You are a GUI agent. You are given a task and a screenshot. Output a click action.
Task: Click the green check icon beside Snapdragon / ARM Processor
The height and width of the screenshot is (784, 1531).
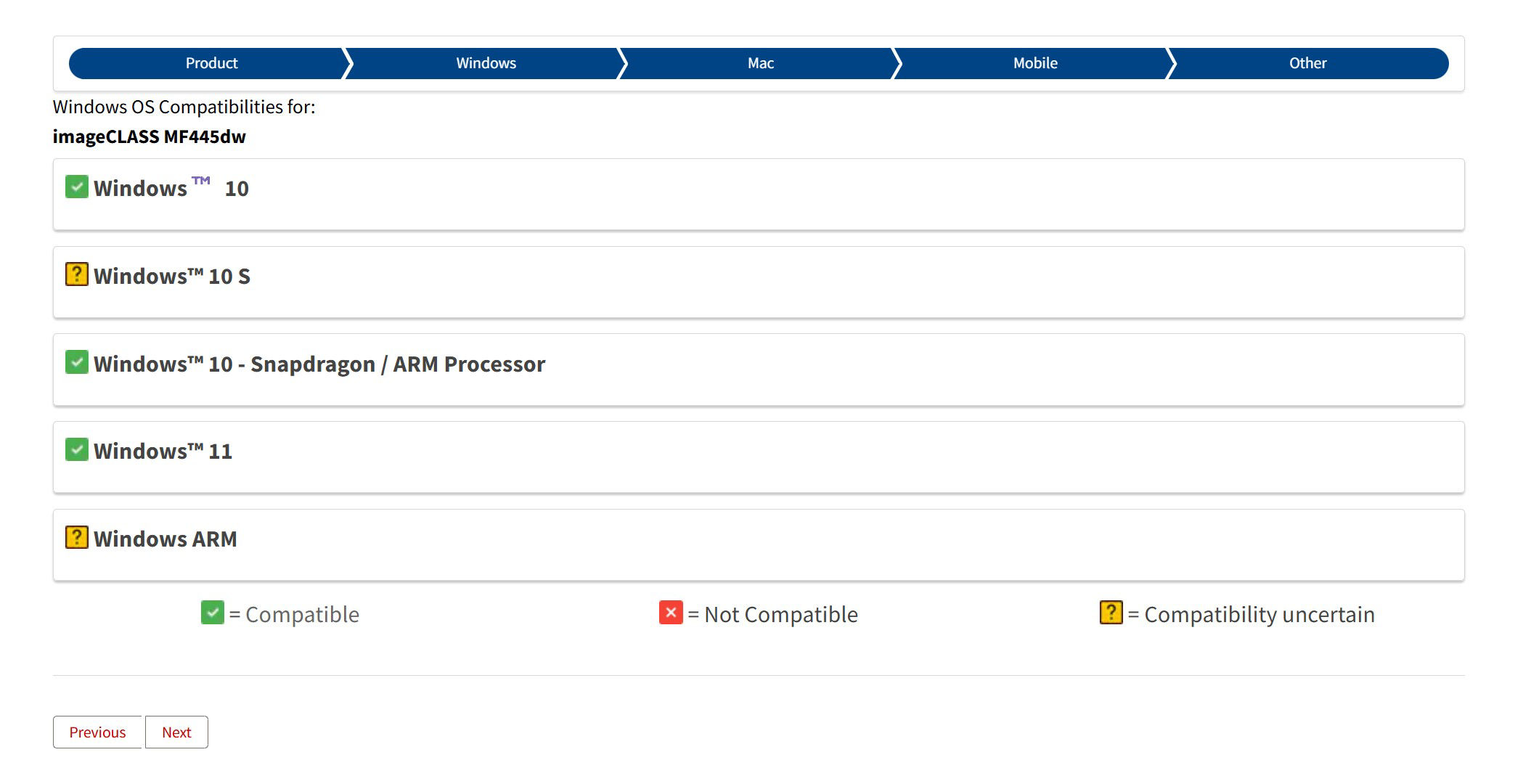(x=77, y=362)
